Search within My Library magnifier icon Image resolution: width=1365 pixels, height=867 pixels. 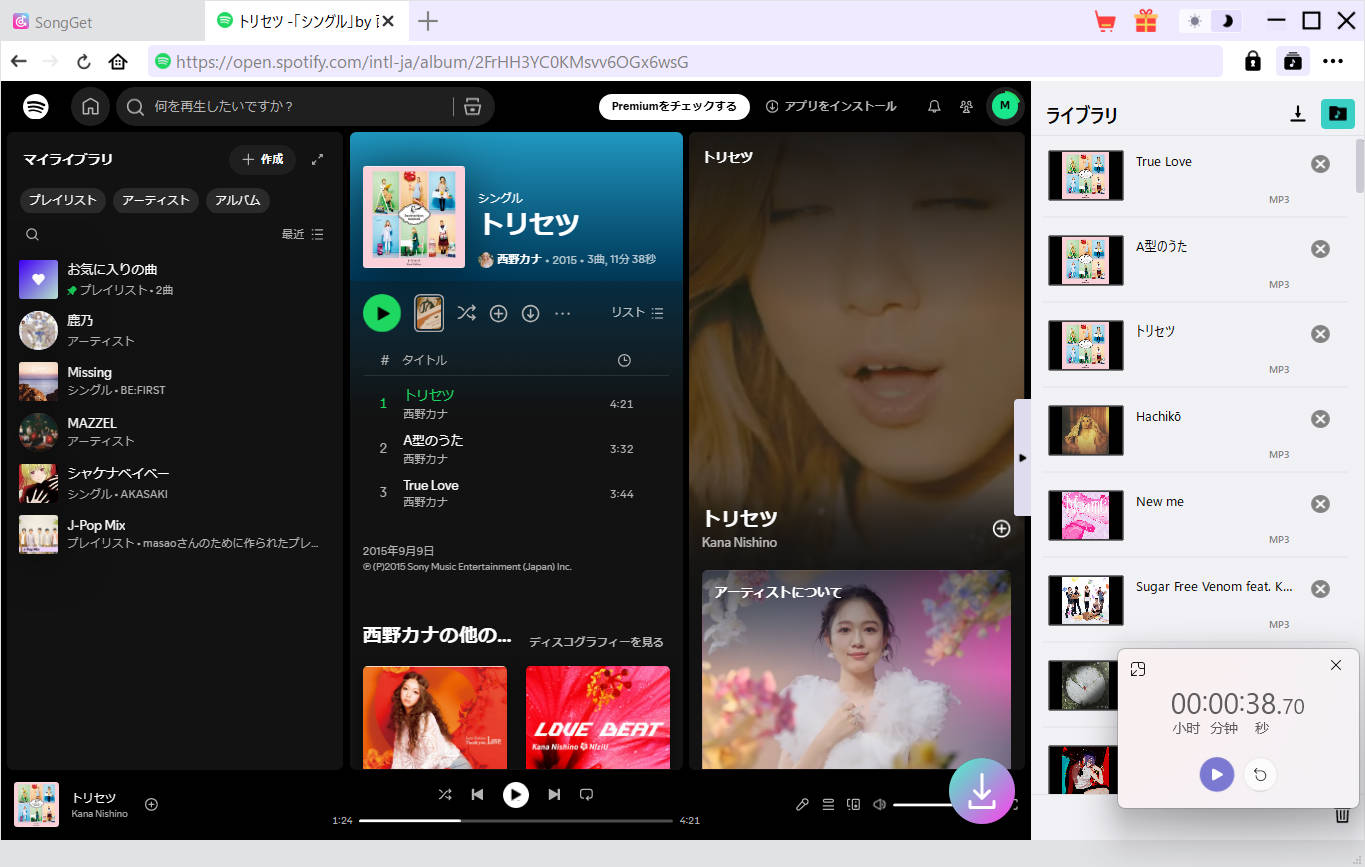pyautogui.click(x=32, y=234)
